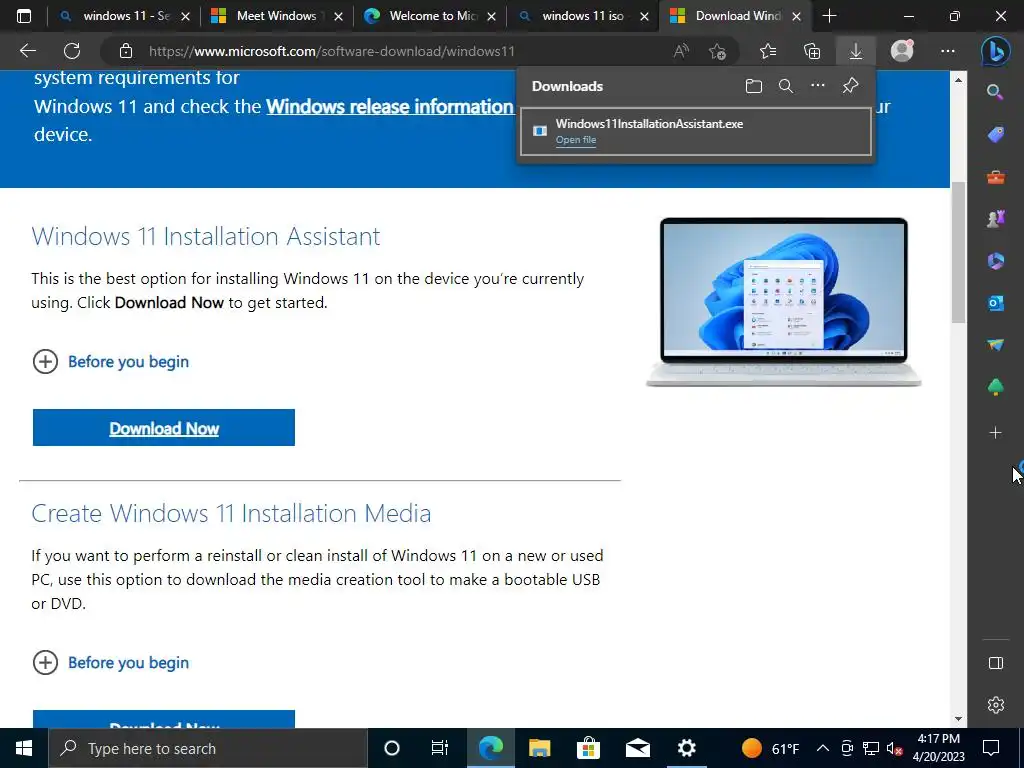Select the Windows11InstallationAssistant.exe download entry
This screenshot has width=1024, height=768.
[x=696, y=132]
